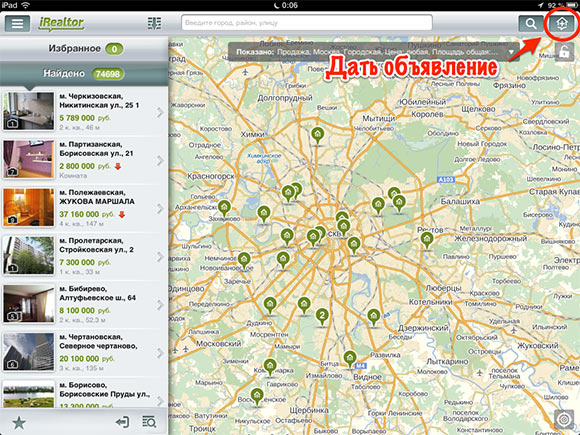Open the м. Полежаевская listing

click(84, 208)
